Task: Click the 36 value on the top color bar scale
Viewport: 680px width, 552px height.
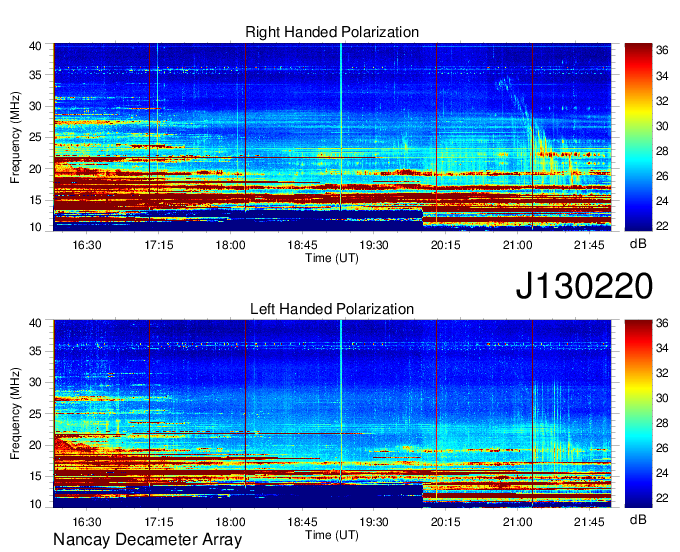Action: (662, 51)
